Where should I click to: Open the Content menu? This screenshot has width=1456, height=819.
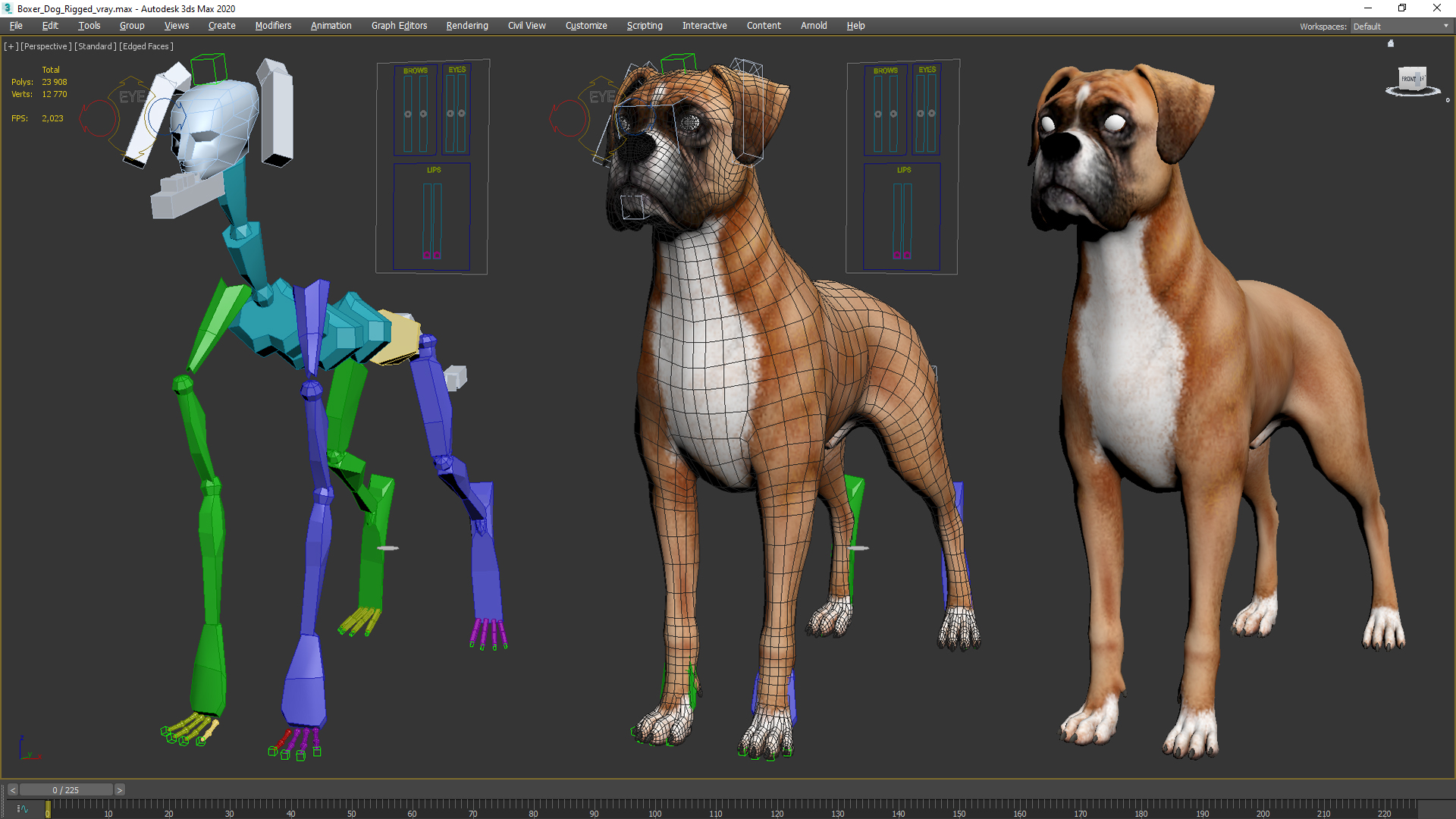764,26
